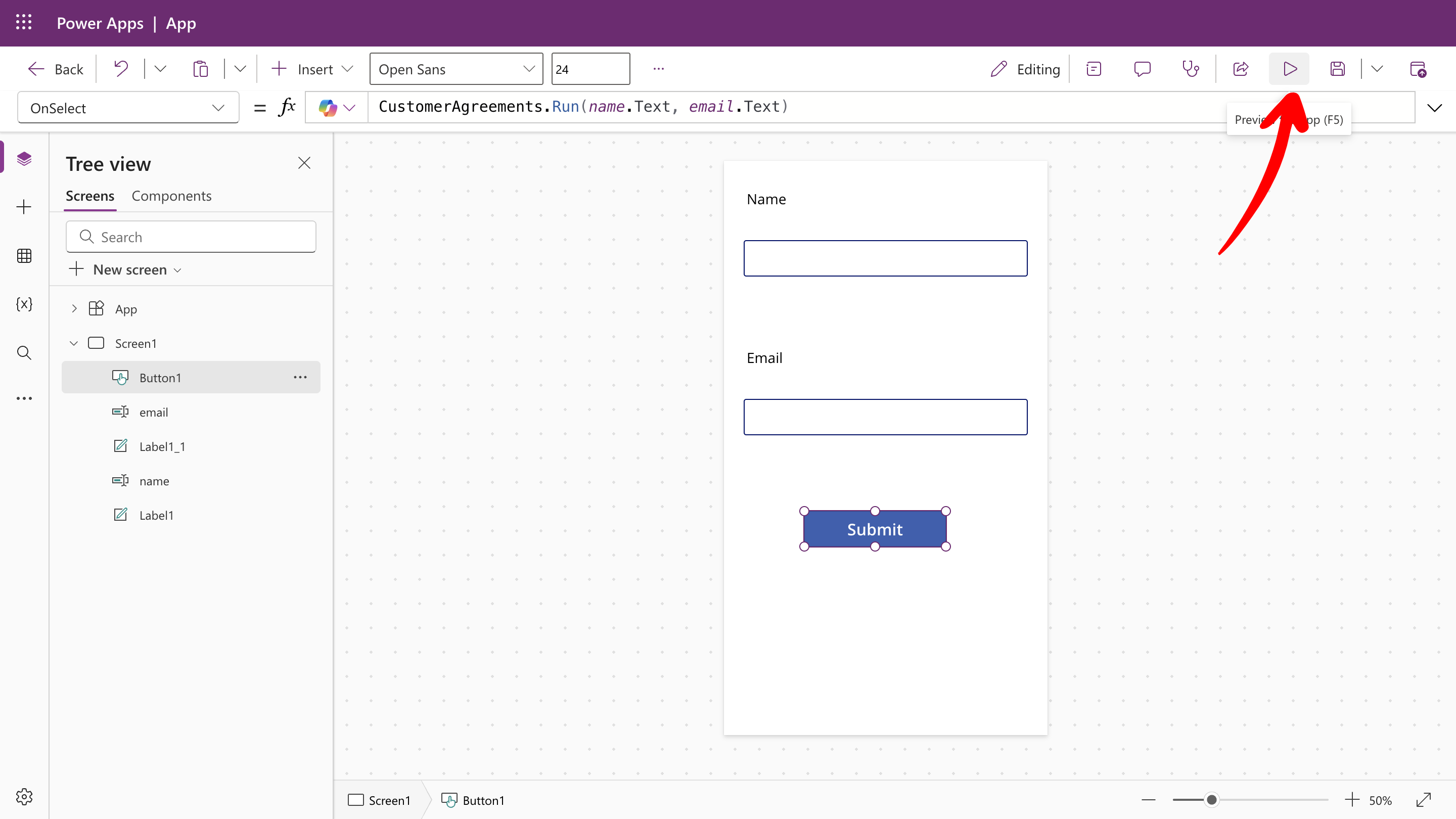
Task: Click the zoom slider handle
Action: coord(1211,800)
